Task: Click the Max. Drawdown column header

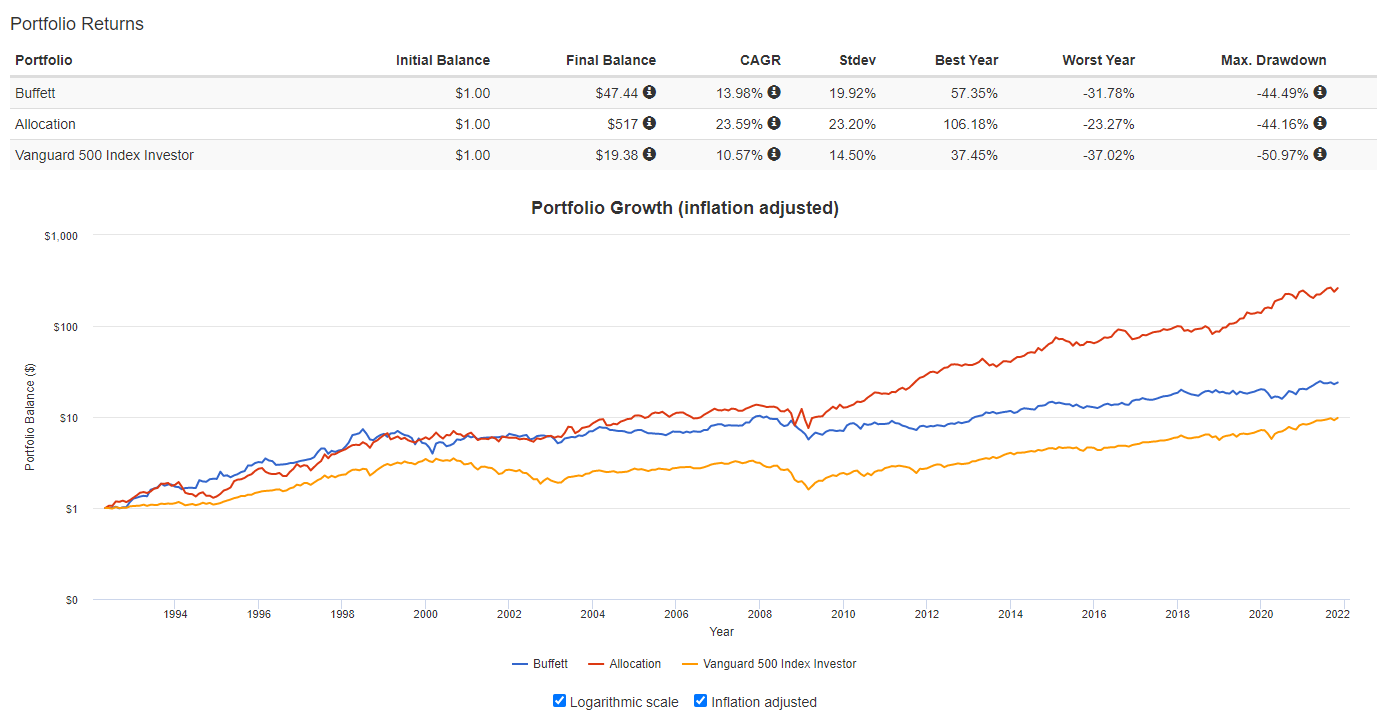Action: click(1273, 60)
